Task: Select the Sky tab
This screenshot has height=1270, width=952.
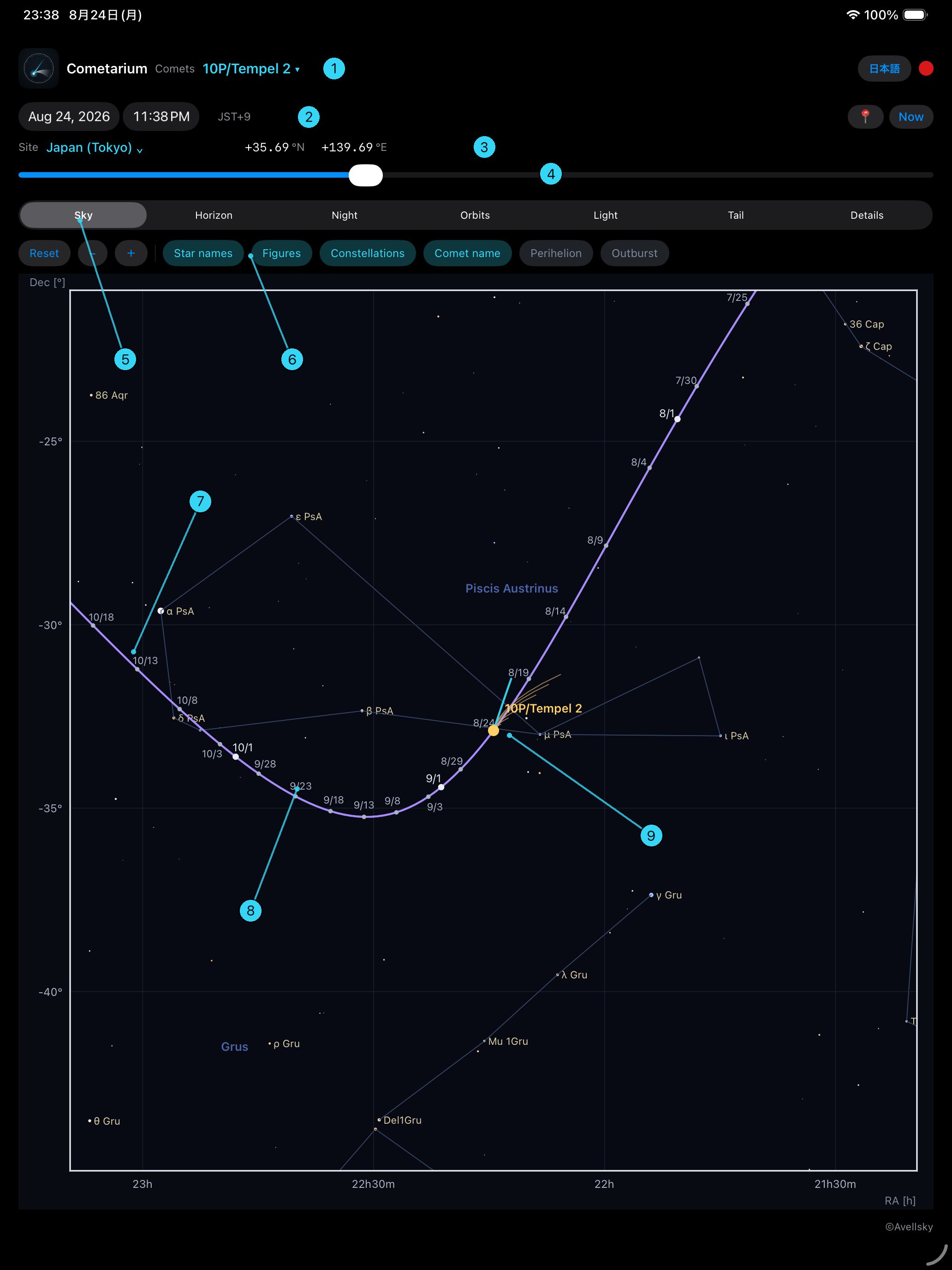Action: pyautogui.click(x=83, y=216)
